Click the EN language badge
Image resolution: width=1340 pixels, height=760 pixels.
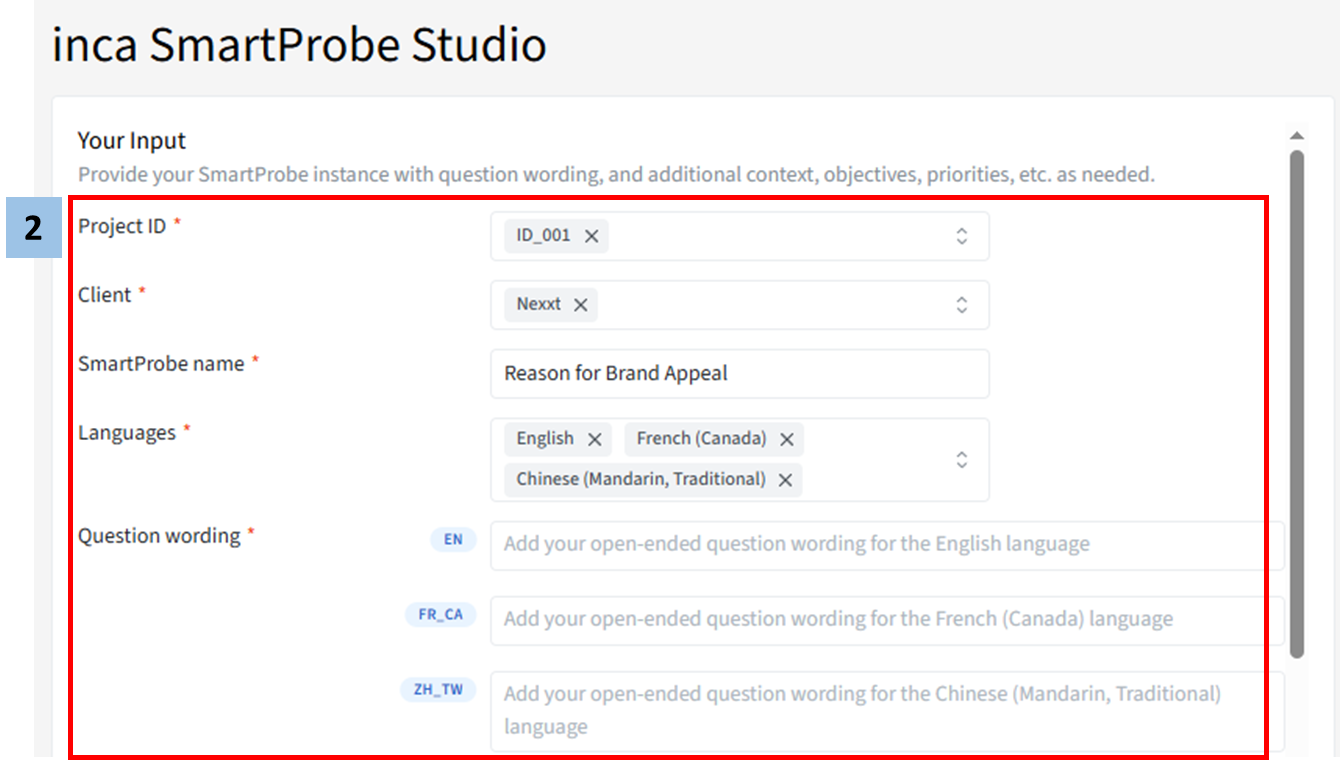coord(453,540)
